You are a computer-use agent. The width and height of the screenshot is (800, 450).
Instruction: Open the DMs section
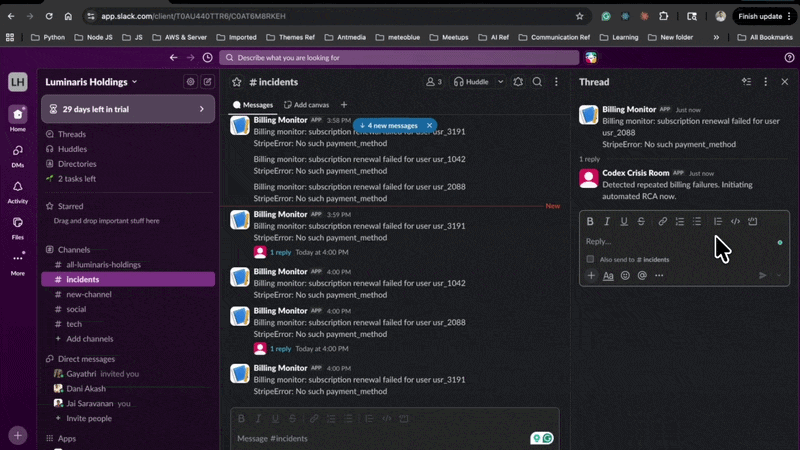18,155
